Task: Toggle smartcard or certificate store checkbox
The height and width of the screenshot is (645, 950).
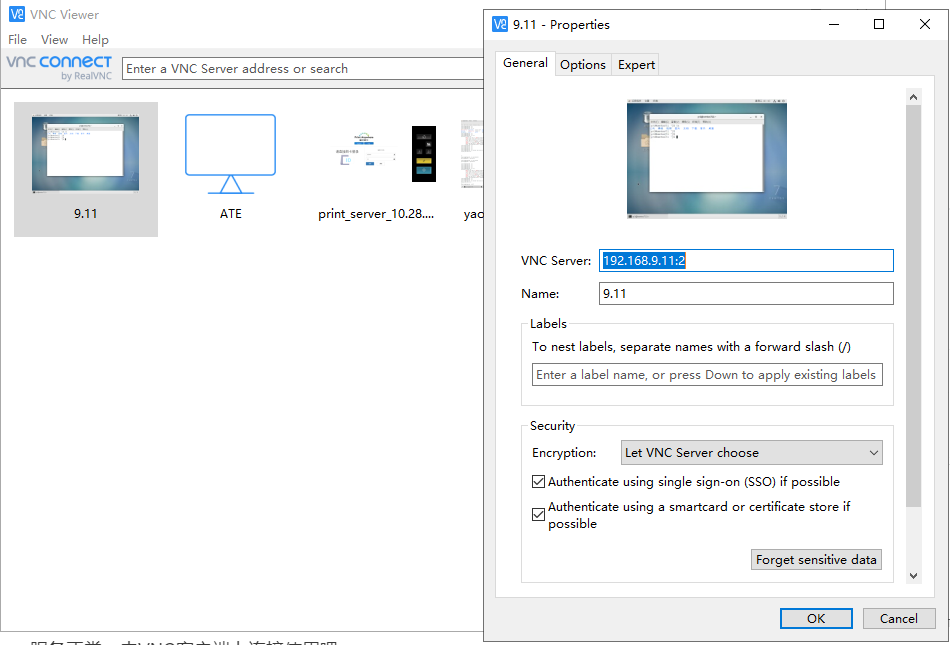Action: tap(538, 515)
